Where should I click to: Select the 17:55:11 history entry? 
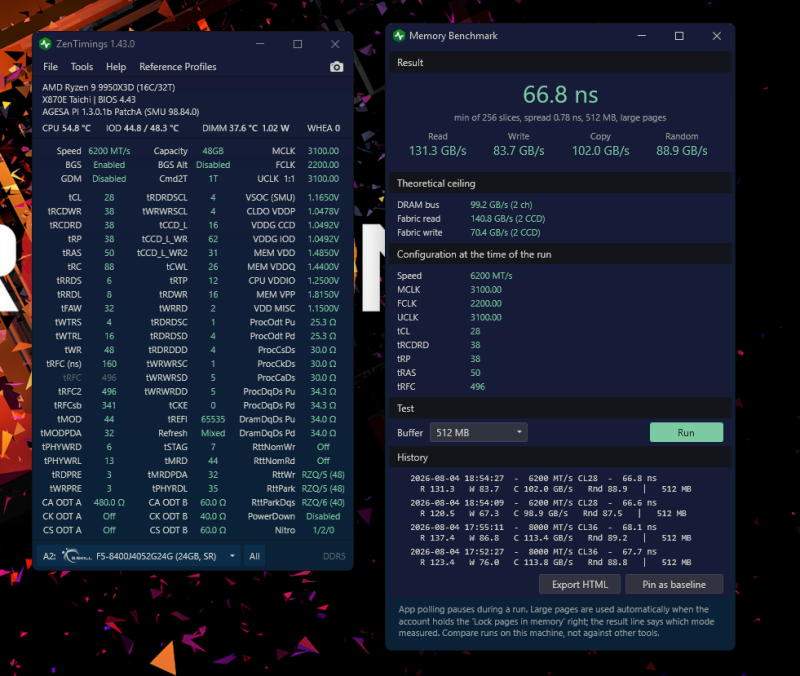(551, 532)
